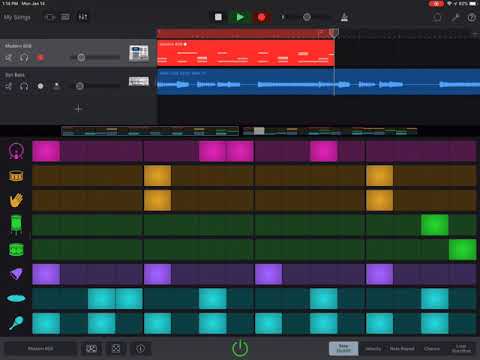Select the floor tom row icon
The image size is (480, 360).
[x=16, y=224]
